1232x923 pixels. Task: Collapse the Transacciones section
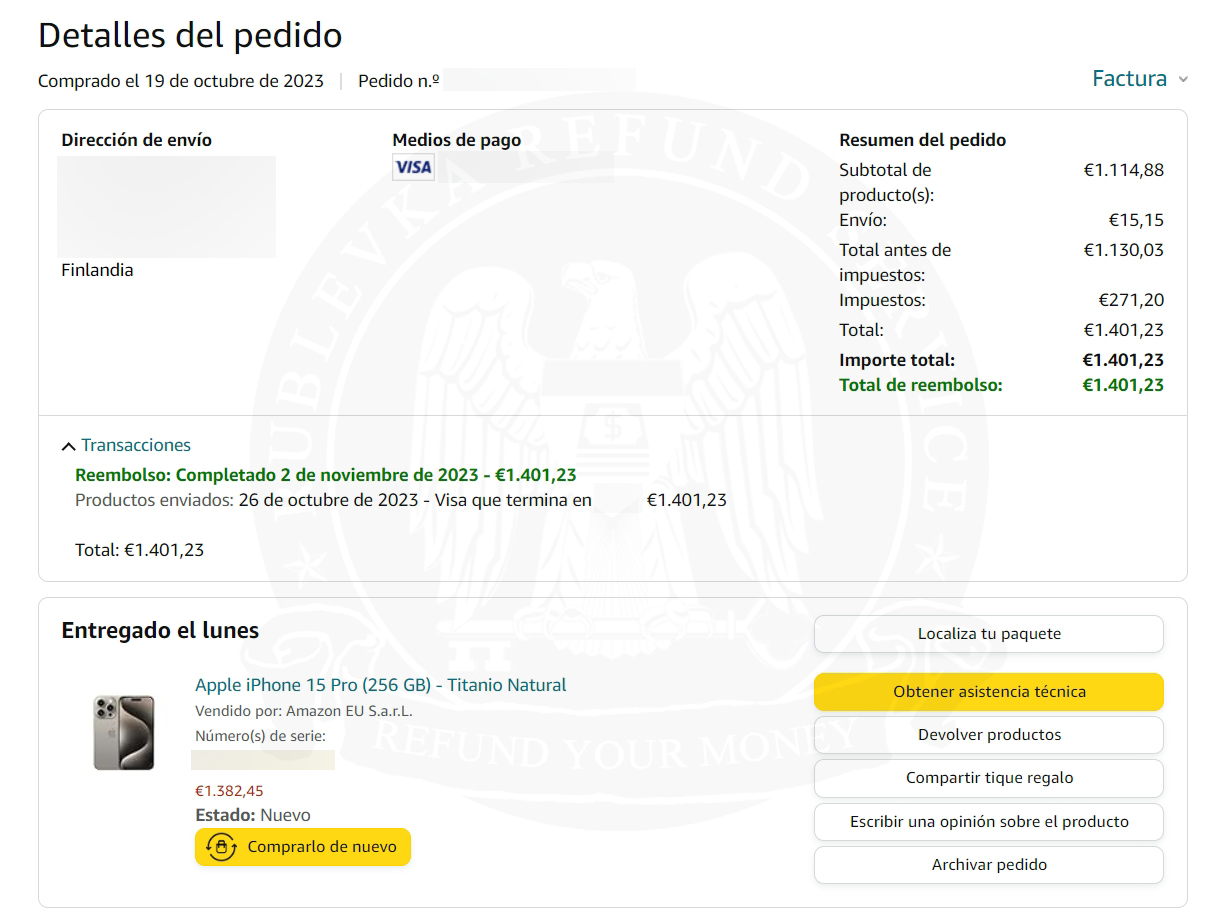click(126, 445)
